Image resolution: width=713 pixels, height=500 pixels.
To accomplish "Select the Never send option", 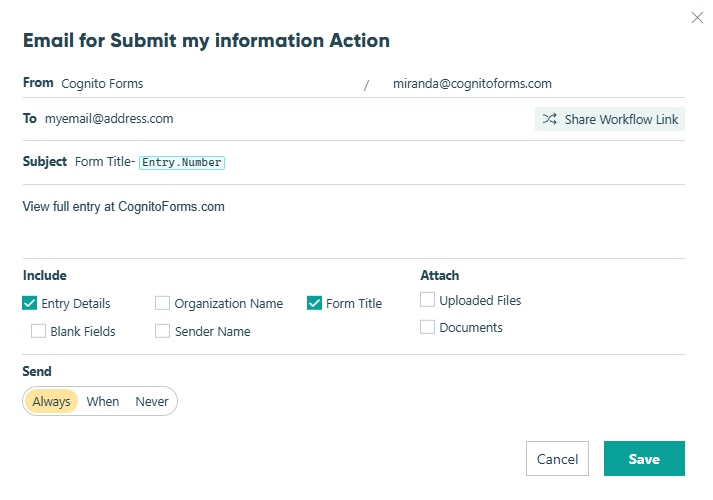I will [152, 401].
